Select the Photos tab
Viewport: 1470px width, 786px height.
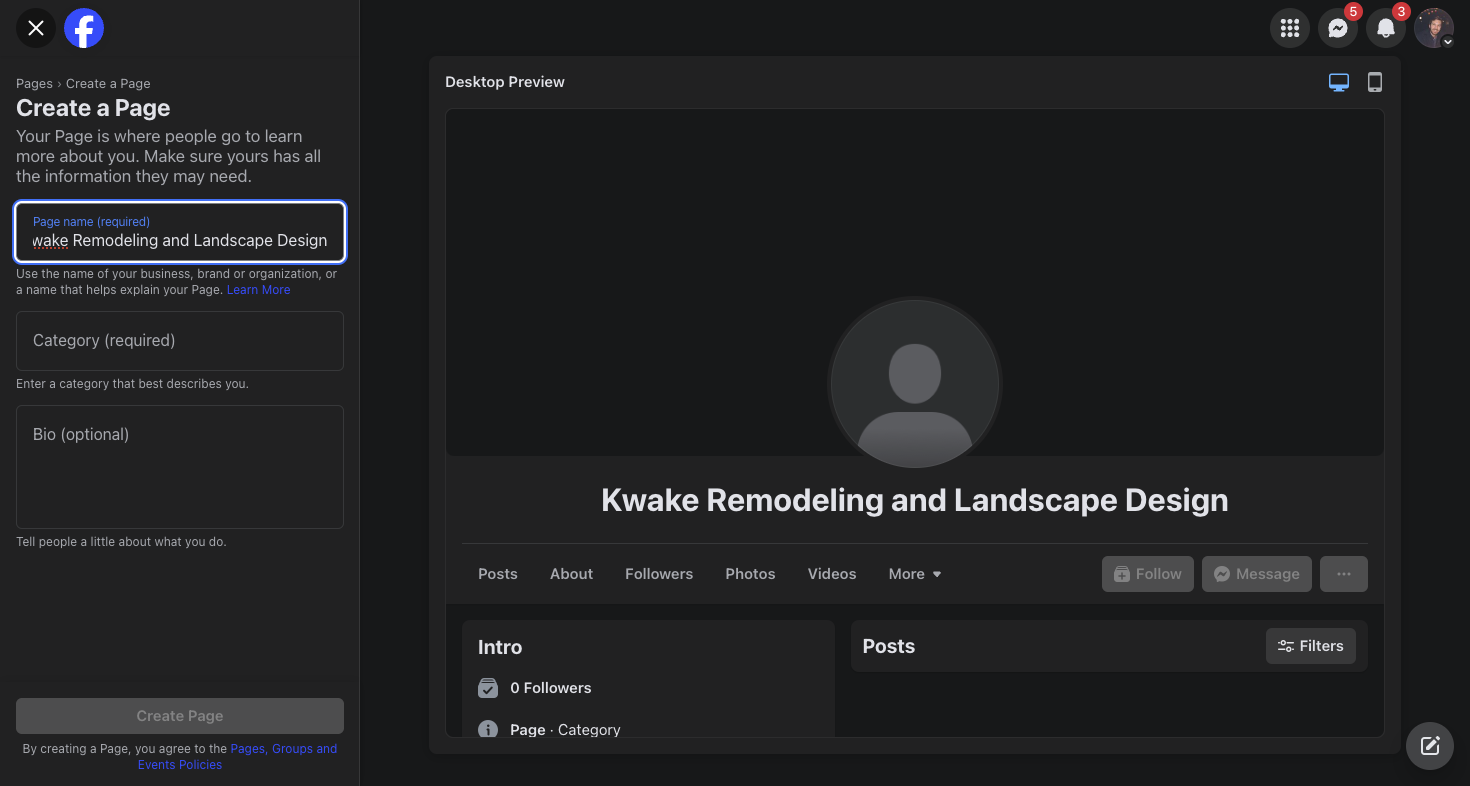(750, 574)
